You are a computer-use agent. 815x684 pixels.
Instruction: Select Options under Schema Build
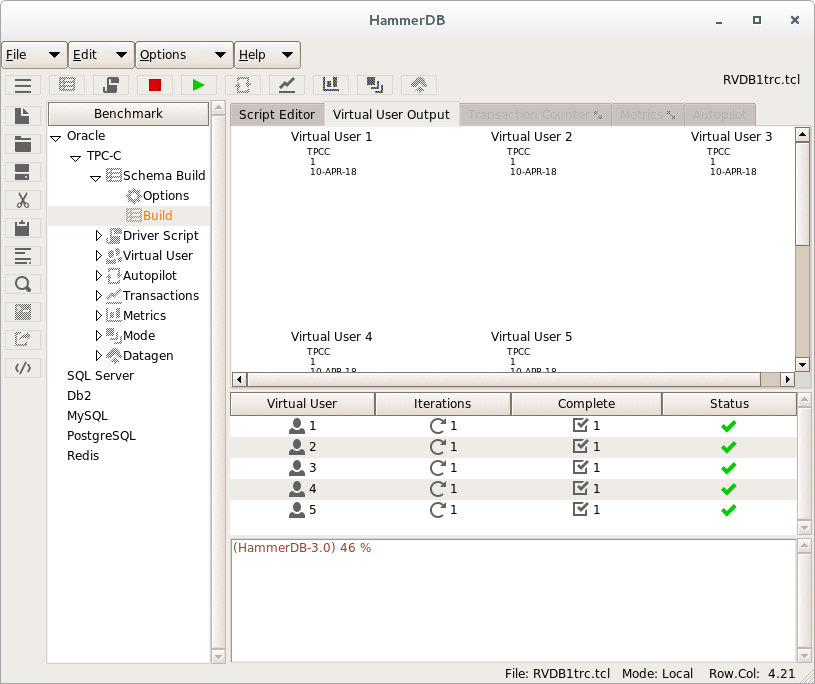[166, 196]
